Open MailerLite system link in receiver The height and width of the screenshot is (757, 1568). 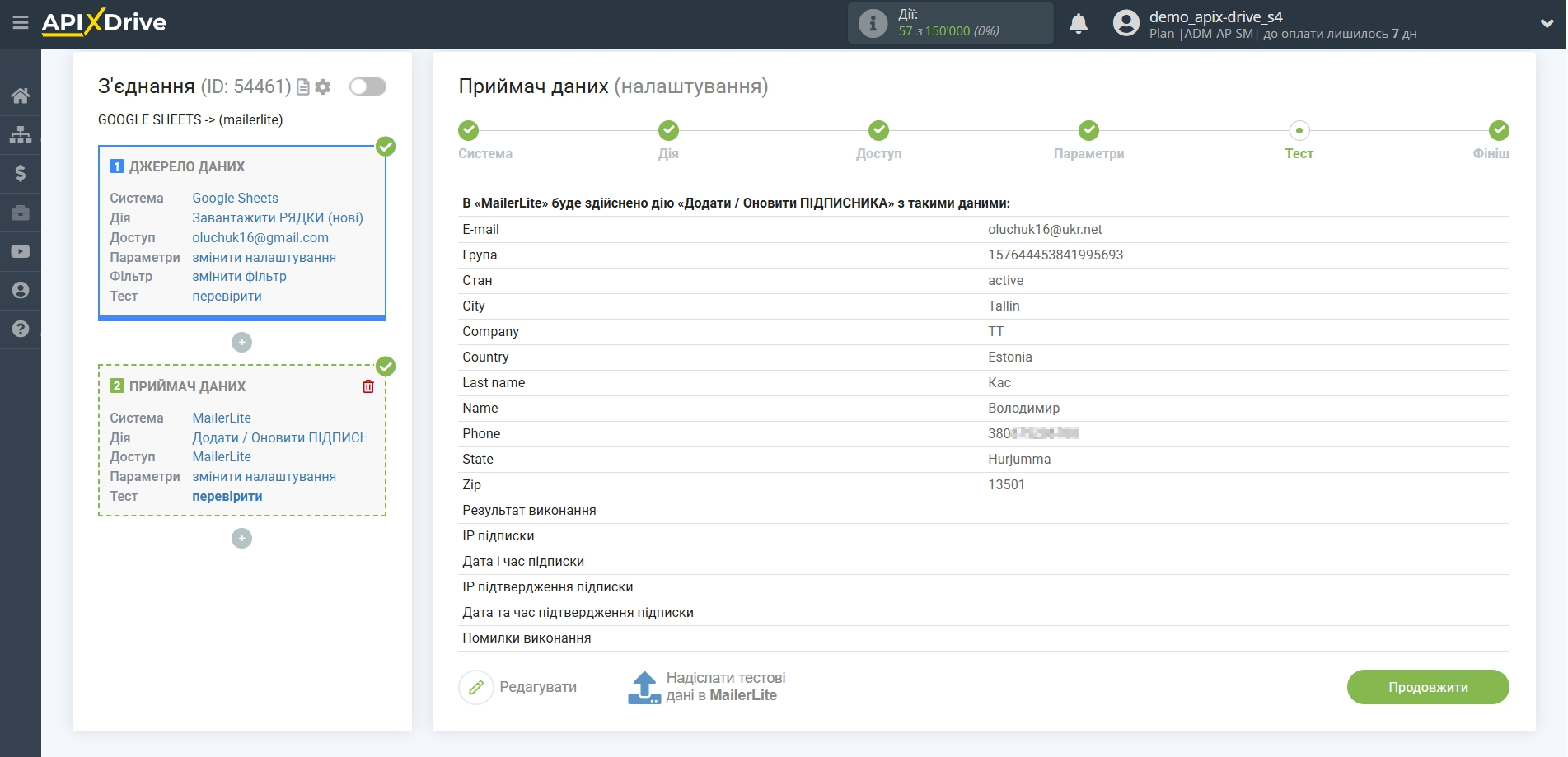click(222, 418)
